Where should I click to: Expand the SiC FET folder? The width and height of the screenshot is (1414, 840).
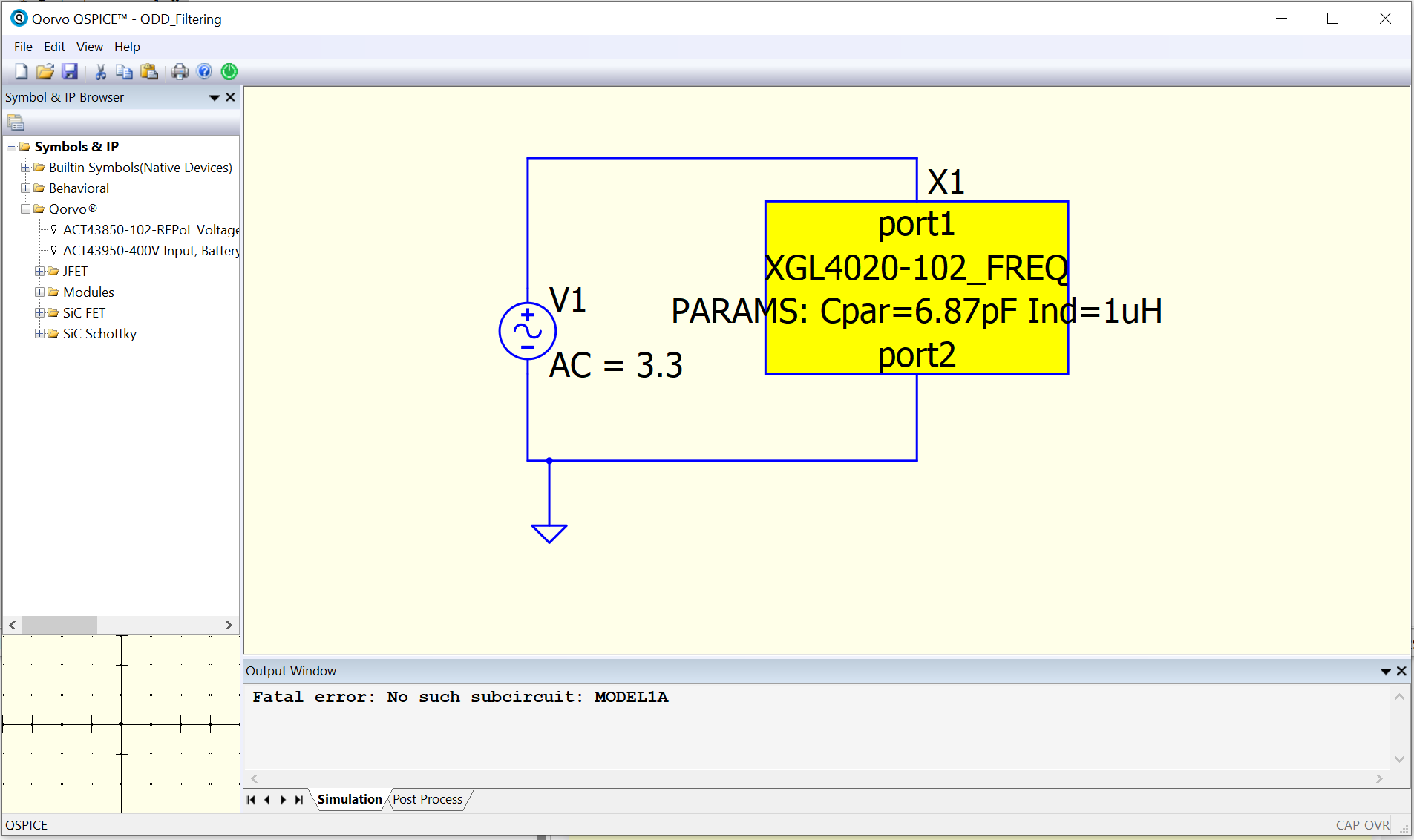point(39,313)
